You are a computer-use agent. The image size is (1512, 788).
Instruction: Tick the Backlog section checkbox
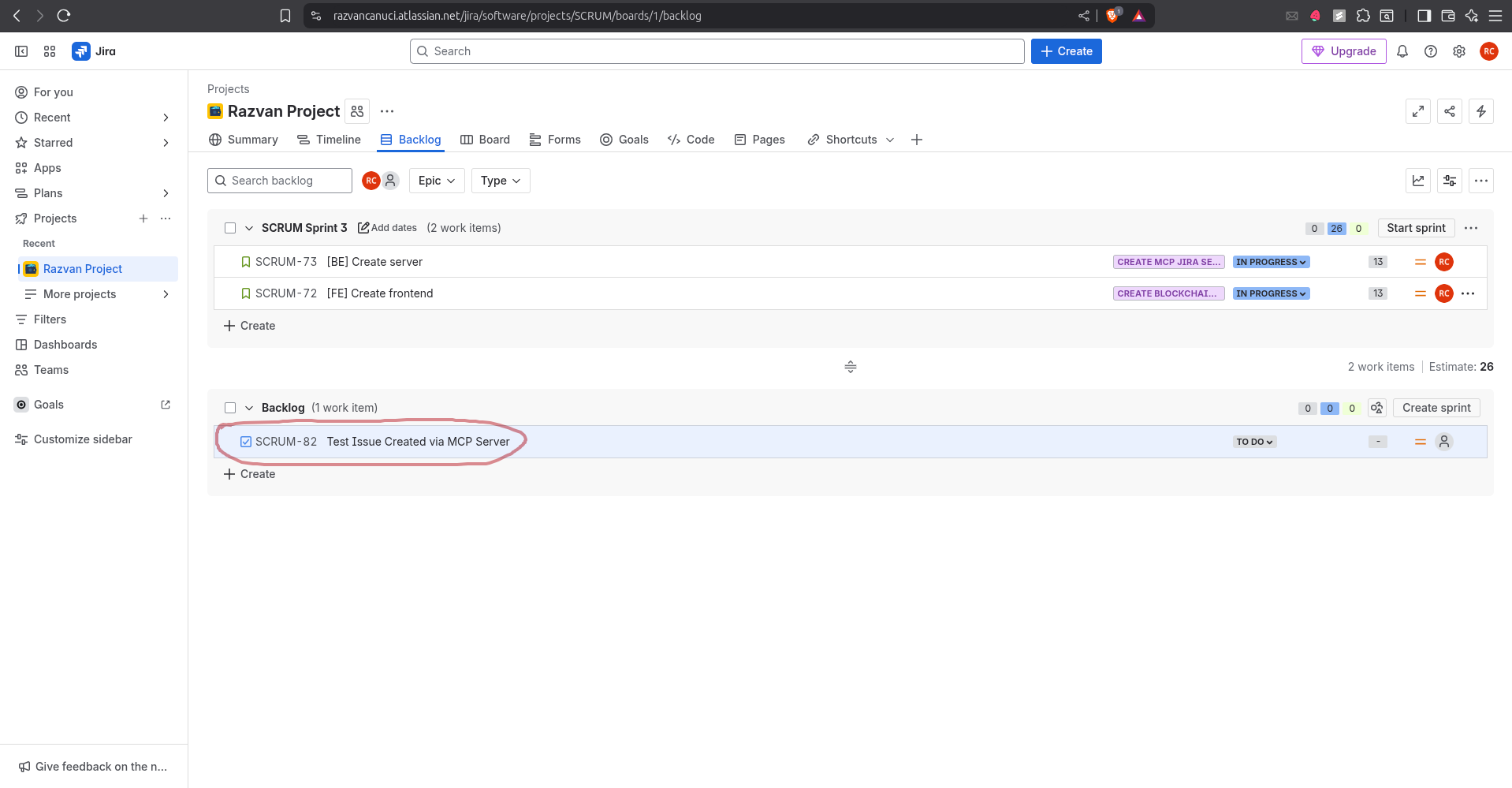click(229, 407)
